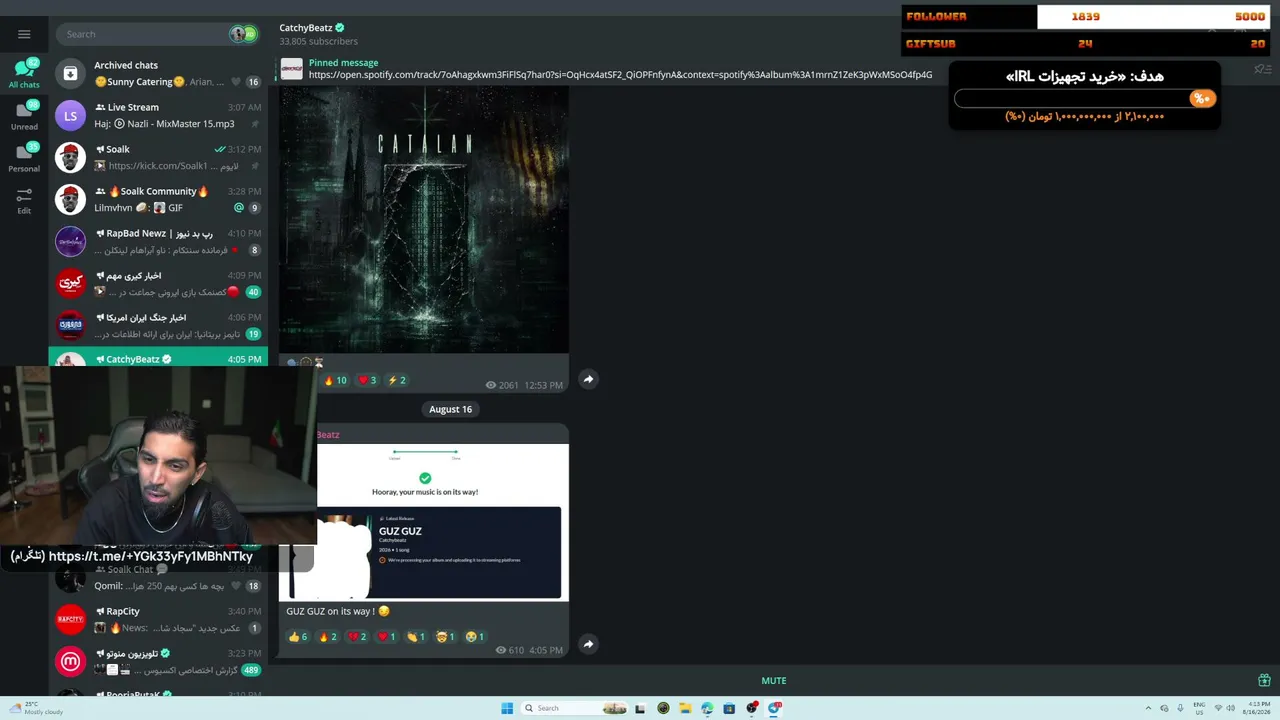Open the CatchyBeatz channel header info

tap(320, 34)
